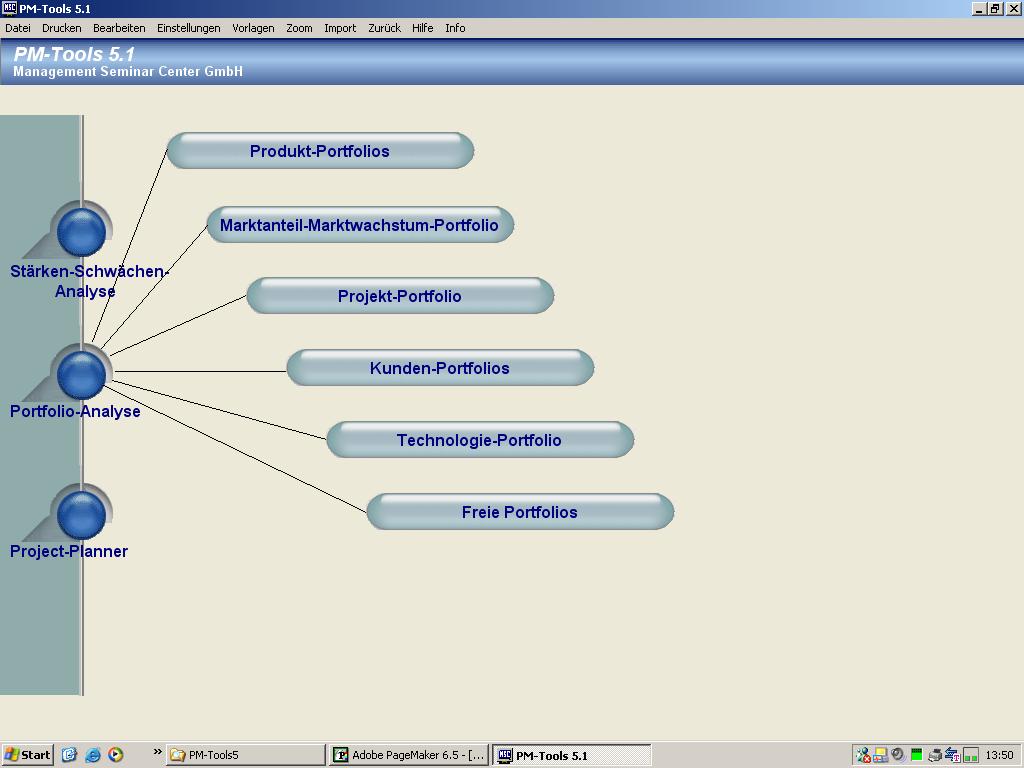1024x768 pixels.
Task: Open the Bearbeiten menu
Action: pyautogui.click(x=119, y=28)
